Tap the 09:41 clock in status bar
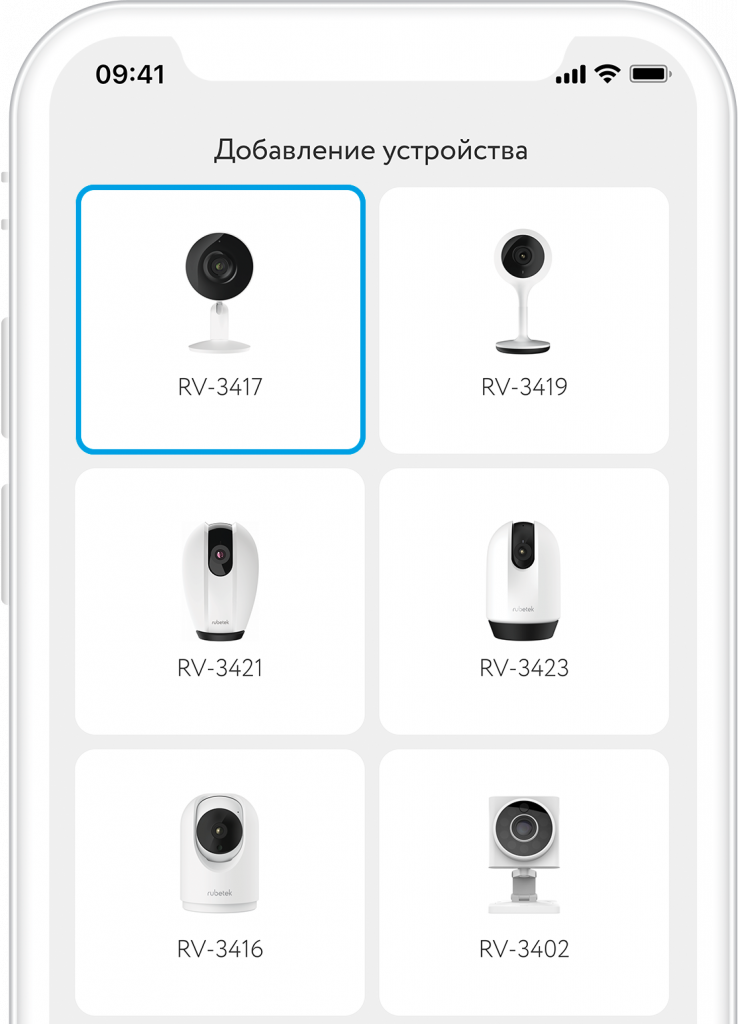 coord(130,74)
